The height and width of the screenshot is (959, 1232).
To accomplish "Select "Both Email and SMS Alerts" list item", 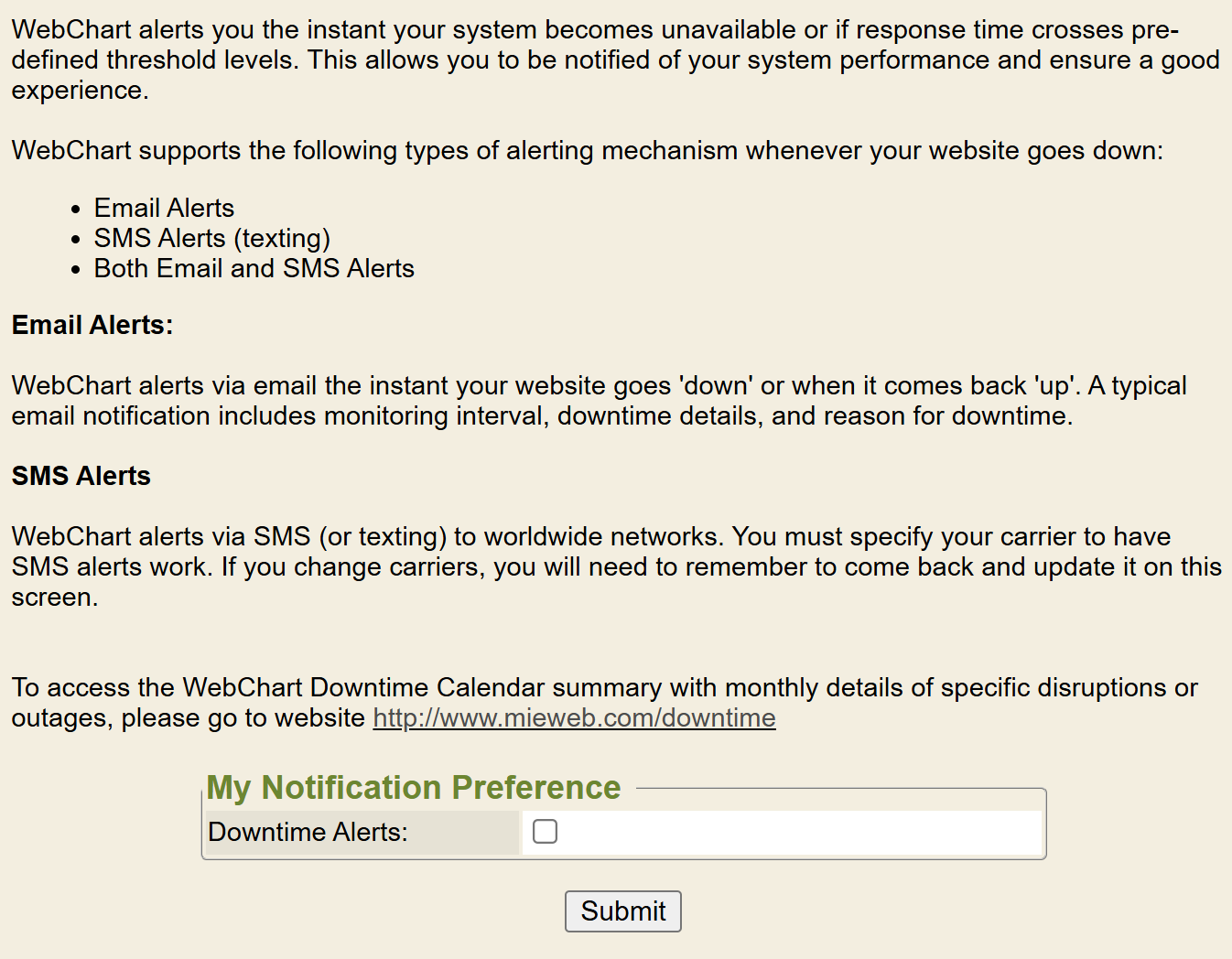I will [x=254, y=268].
